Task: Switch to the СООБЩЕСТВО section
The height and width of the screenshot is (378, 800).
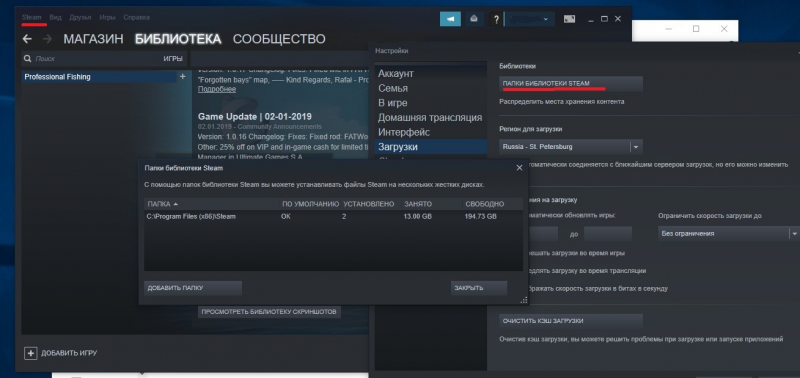Action: pos(279,39)
